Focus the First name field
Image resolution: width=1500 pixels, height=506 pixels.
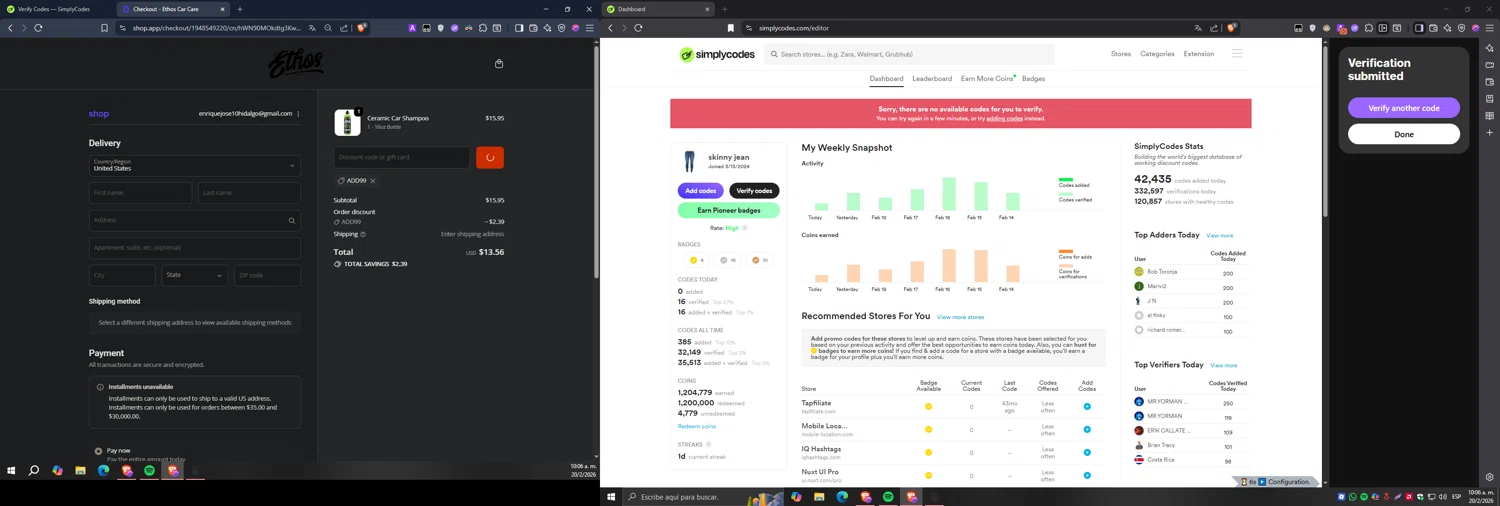pyautogui.click(x=140, y=193)
